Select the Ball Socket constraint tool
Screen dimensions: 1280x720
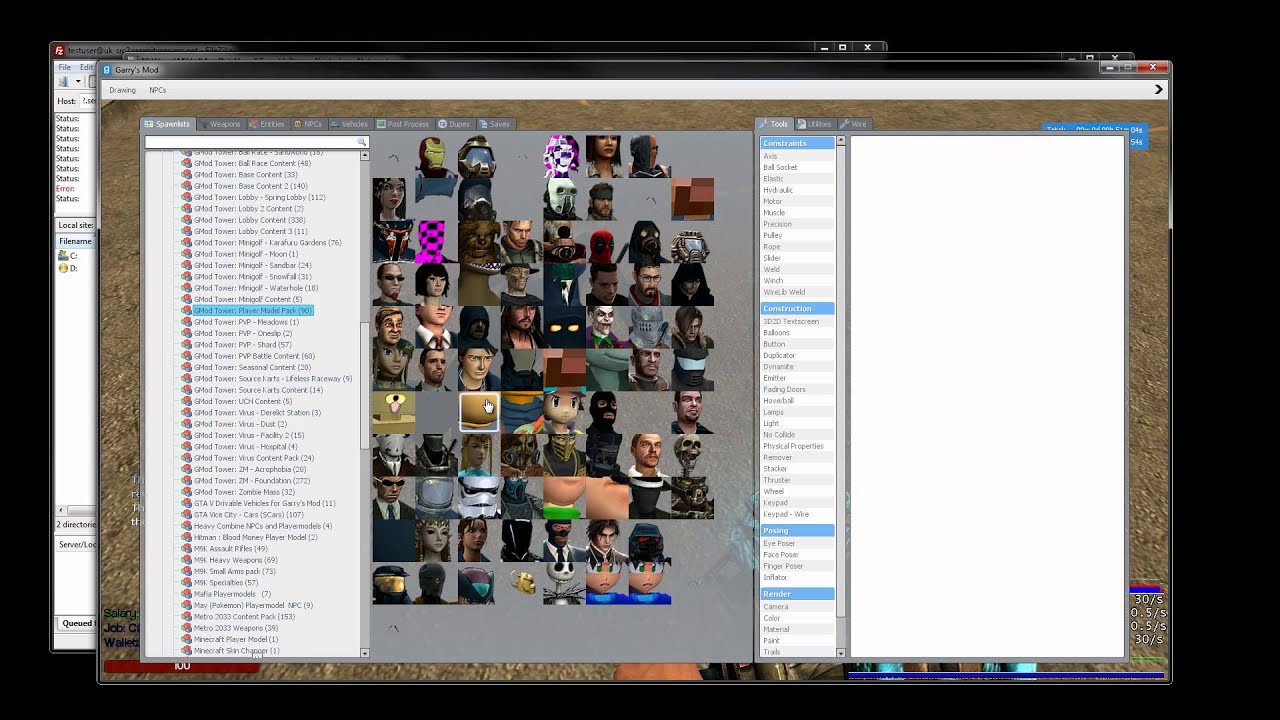(x=797, y=167)
